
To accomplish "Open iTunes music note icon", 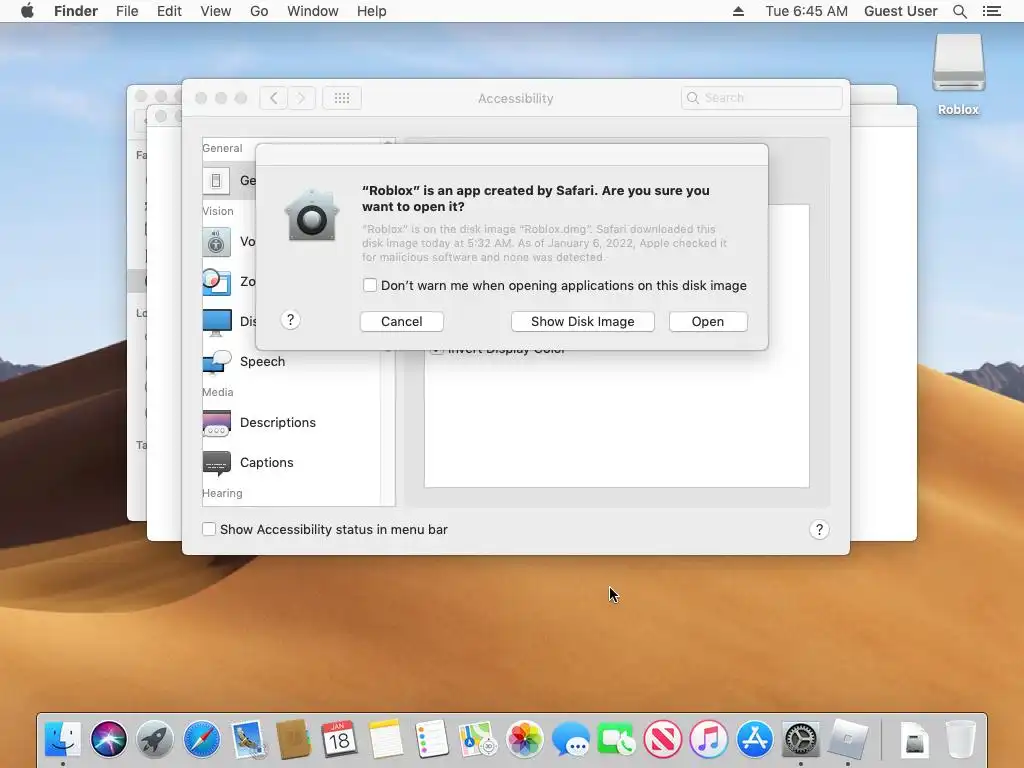I will coord(709,739).
